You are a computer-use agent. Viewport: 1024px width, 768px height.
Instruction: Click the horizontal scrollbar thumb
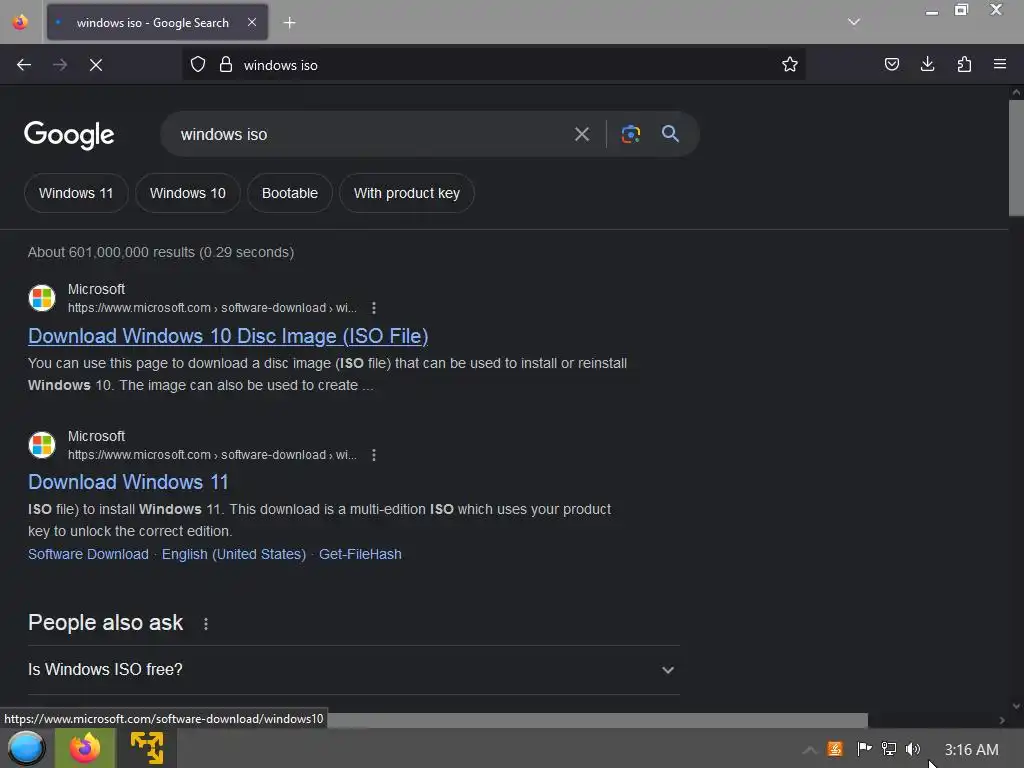598,720
